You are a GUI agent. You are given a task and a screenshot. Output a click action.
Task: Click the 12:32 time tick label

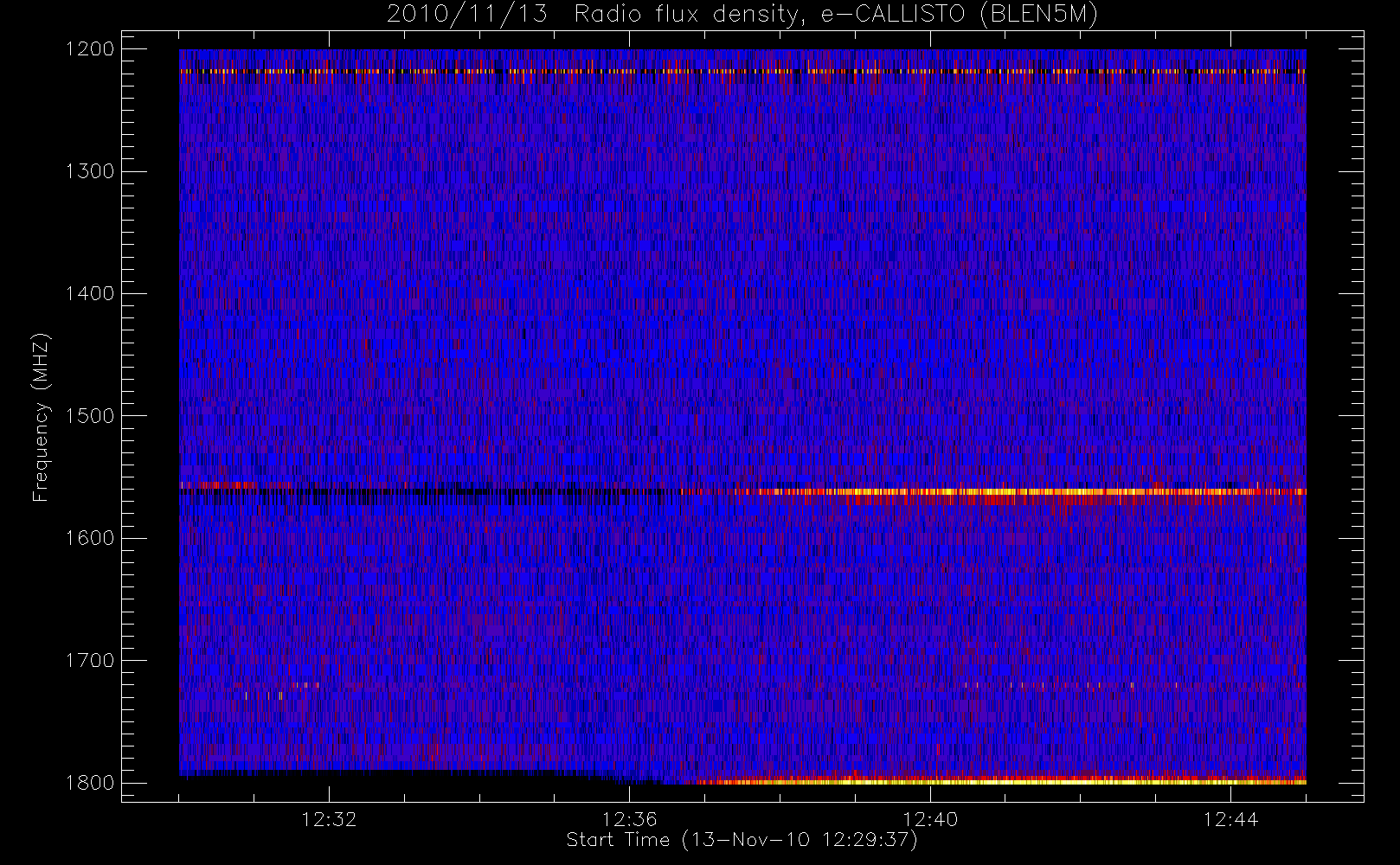(x=329, y=819)
